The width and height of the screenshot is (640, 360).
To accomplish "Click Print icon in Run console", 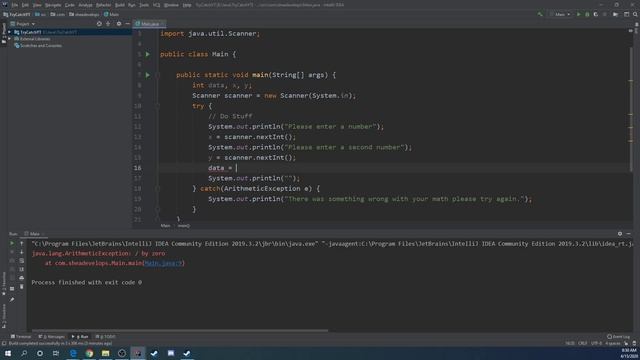I will coord(22,278).
